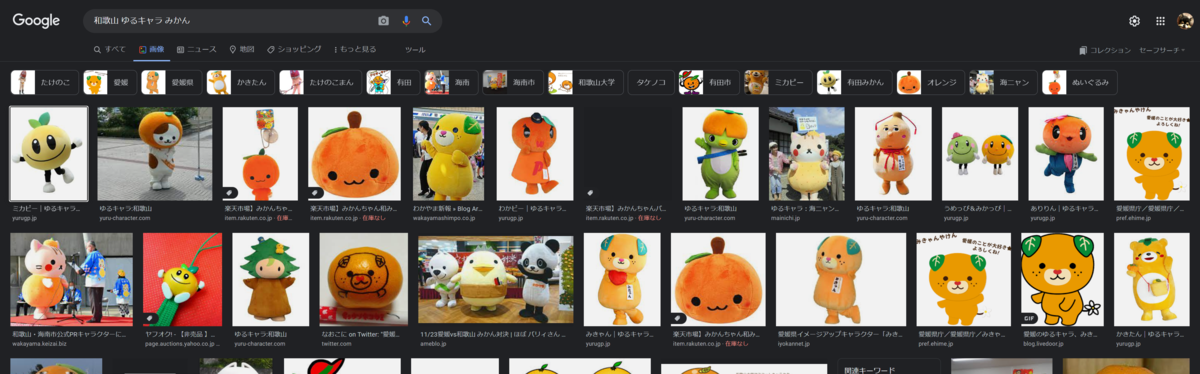Filter by 海南市 chip
The width and height of the screenshot is (1200, 374).
[x=512, y=82]
